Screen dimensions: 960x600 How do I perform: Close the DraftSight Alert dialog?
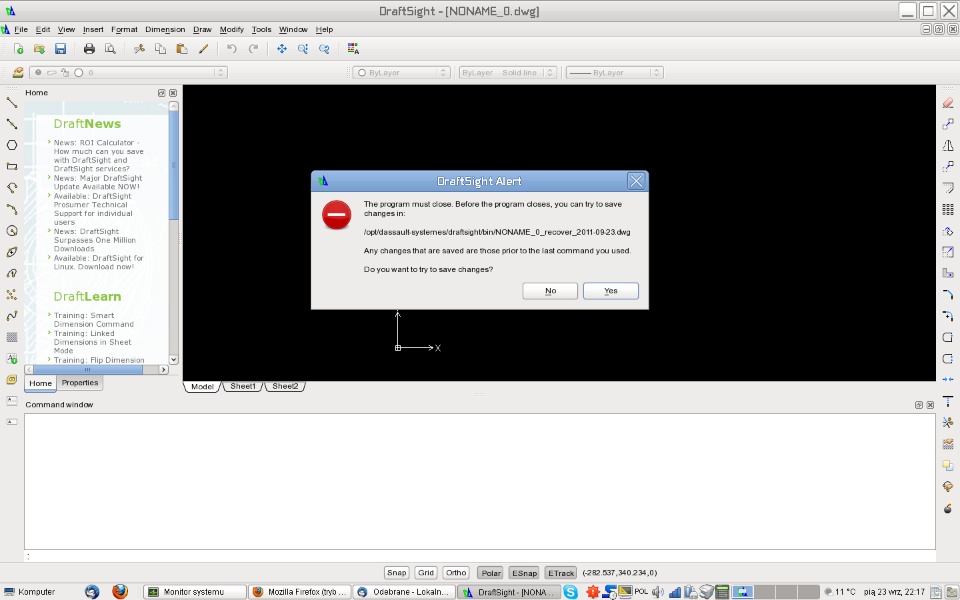pyautogui.click(x=636, y=181)
